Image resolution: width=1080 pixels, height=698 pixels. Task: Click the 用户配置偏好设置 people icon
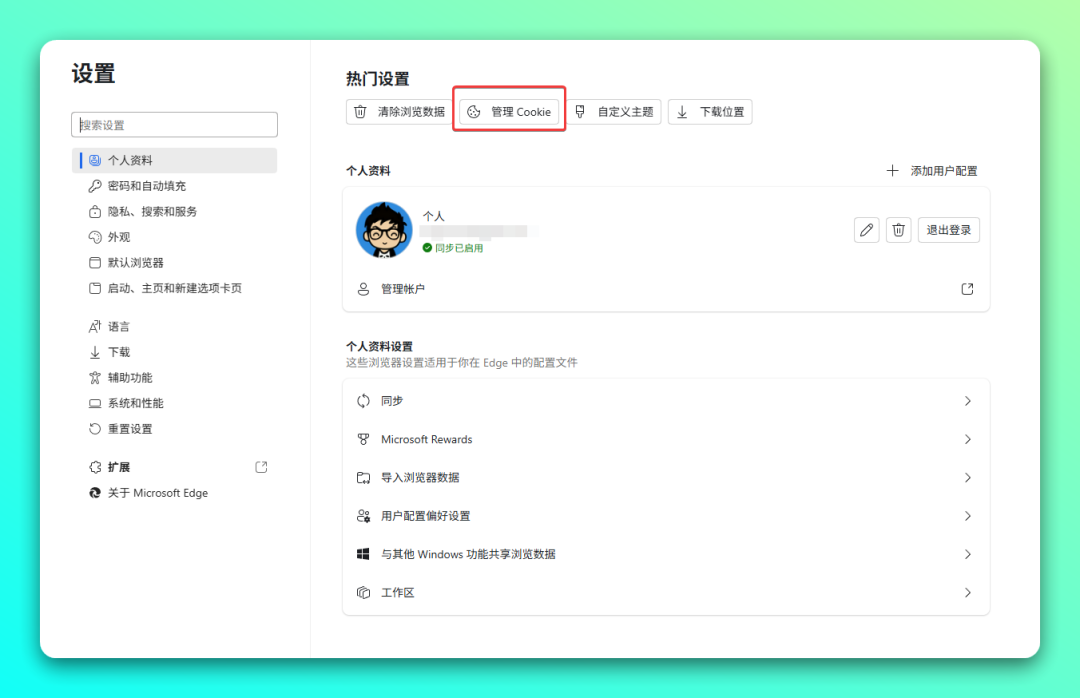point(363,516)
